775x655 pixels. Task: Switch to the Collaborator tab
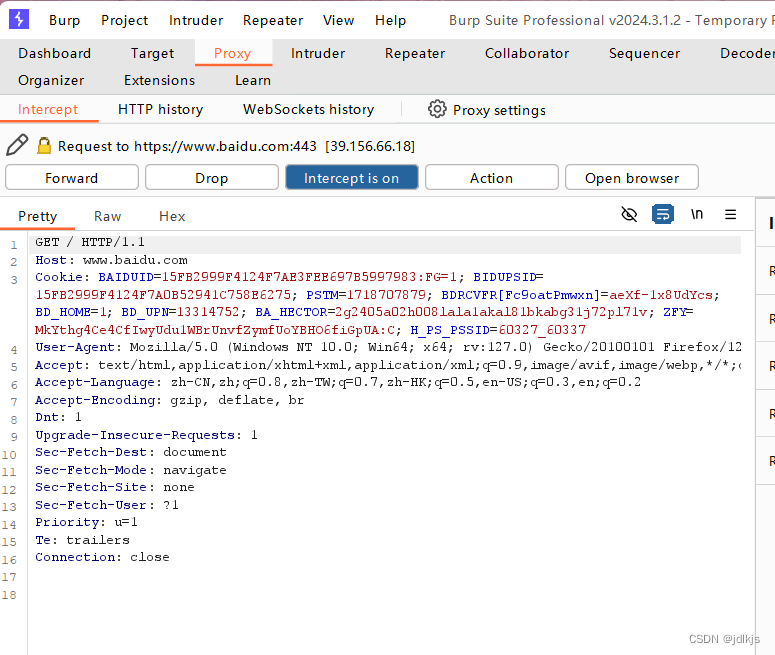pyautogui.click(x=527, y=53)
